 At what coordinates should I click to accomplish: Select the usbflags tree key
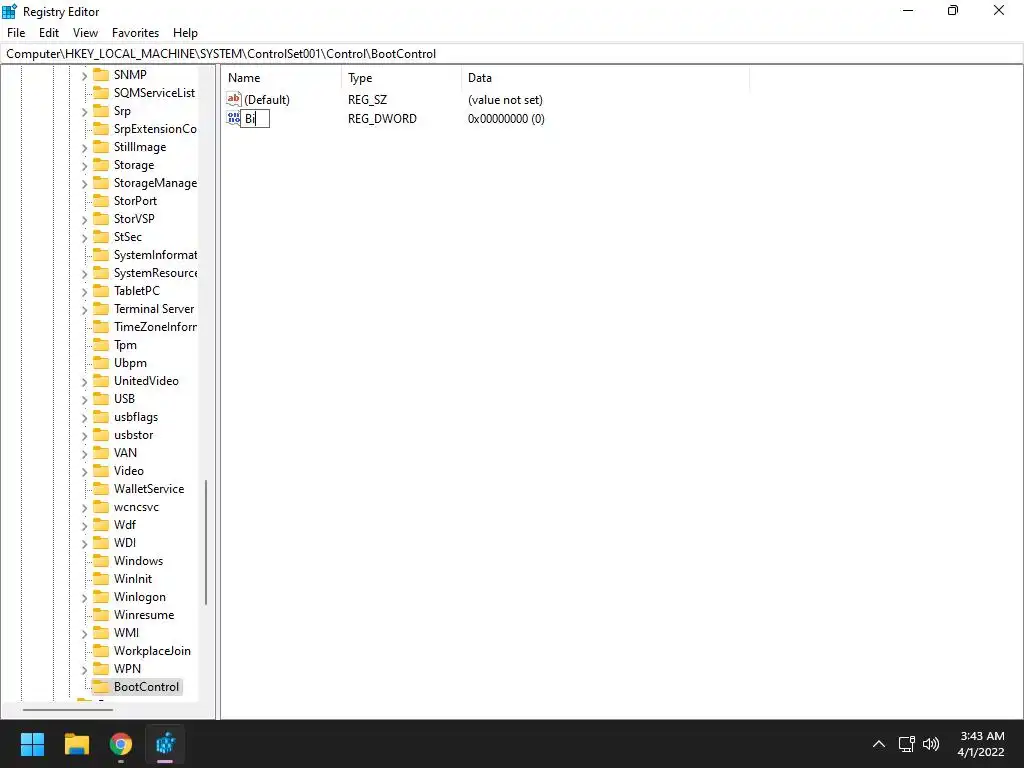[136, 417]
